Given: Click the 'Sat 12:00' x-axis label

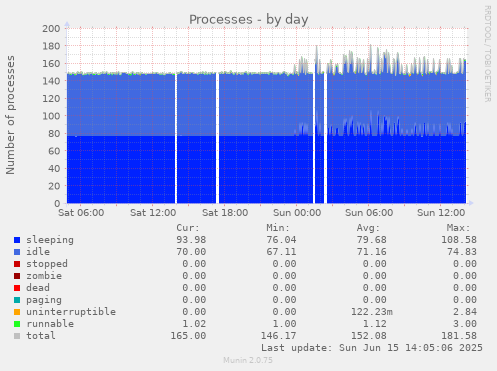Looking at the screenshot, I should point(153,213).
